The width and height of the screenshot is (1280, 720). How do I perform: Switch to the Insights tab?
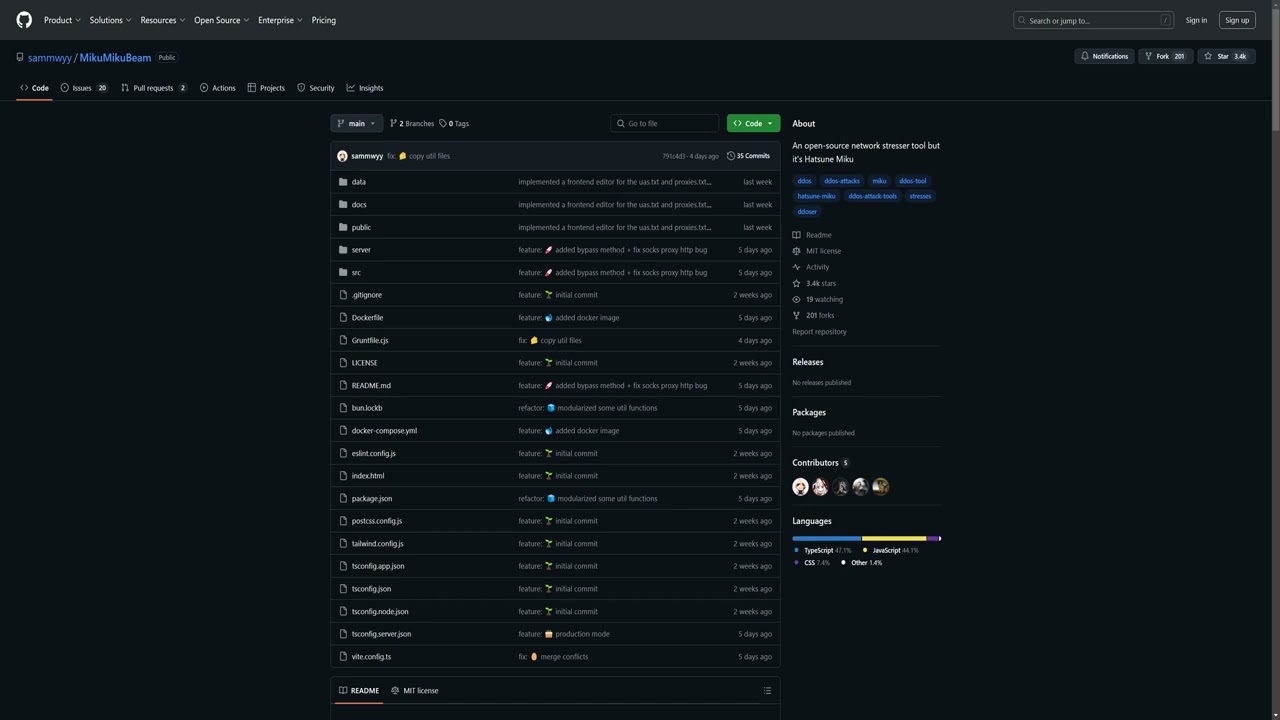pos(365,88)
